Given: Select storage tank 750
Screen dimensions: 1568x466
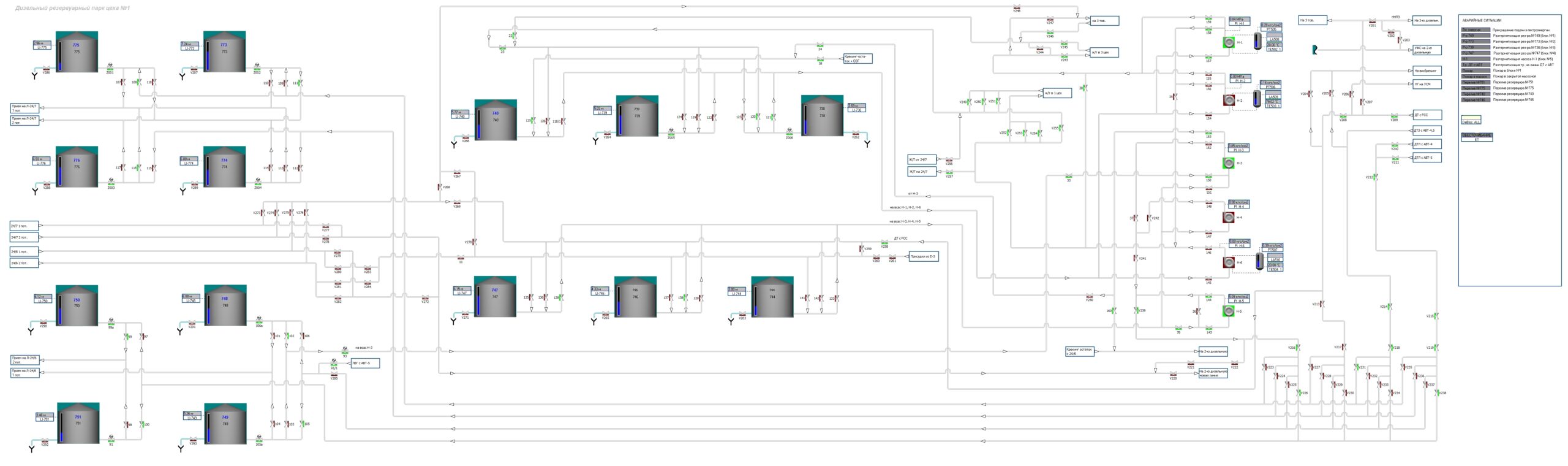Looking at the screenshot, I should click(x=77, y=305).
